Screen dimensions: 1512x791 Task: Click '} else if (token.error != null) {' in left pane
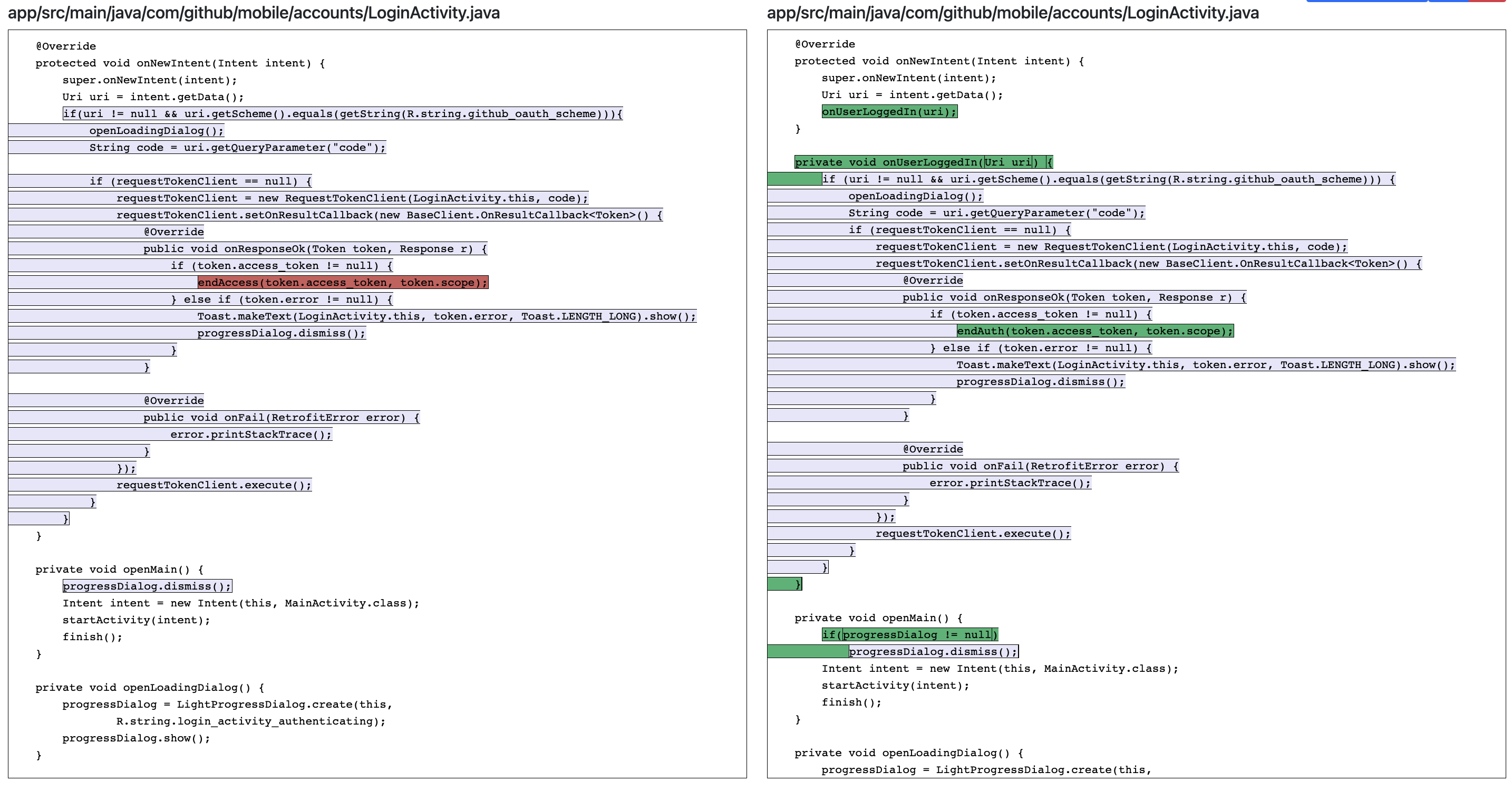click(282, 300)
